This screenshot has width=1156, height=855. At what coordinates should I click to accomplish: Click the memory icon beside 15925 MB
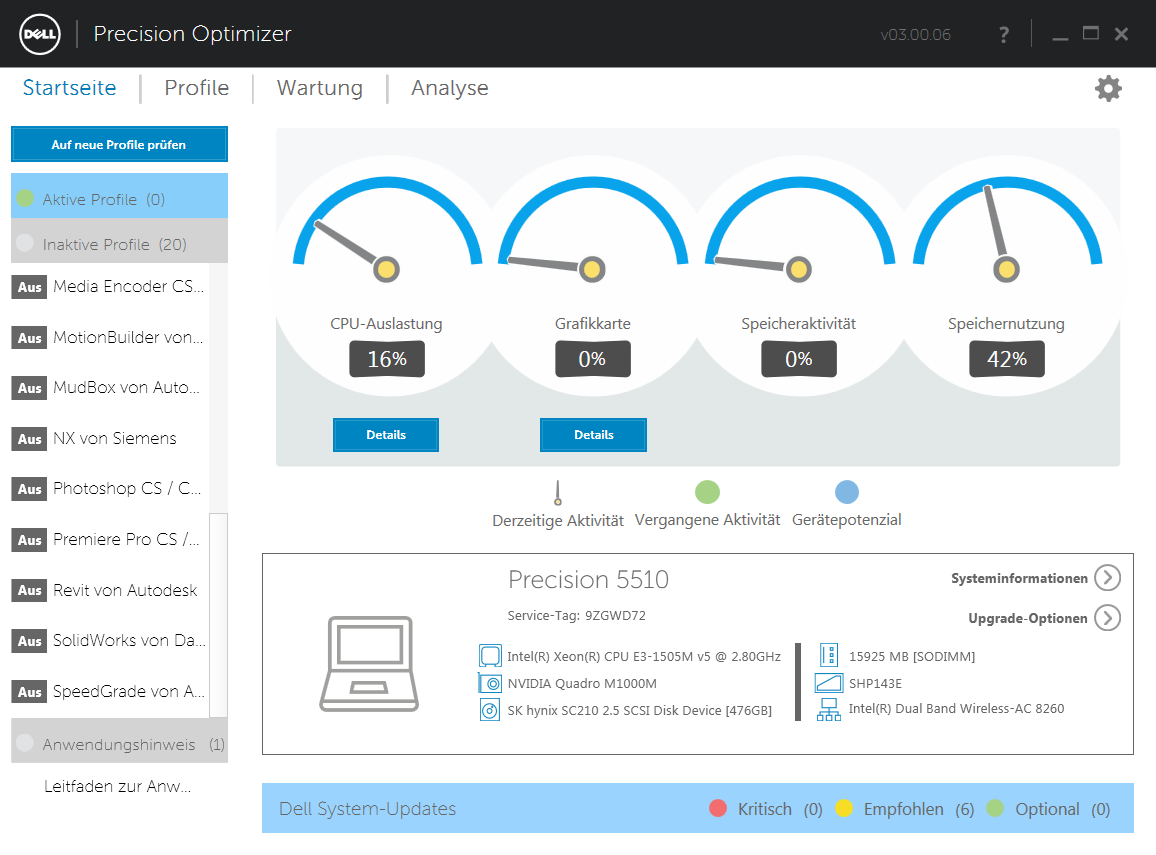pyautogui.click(x=829, y=655)
